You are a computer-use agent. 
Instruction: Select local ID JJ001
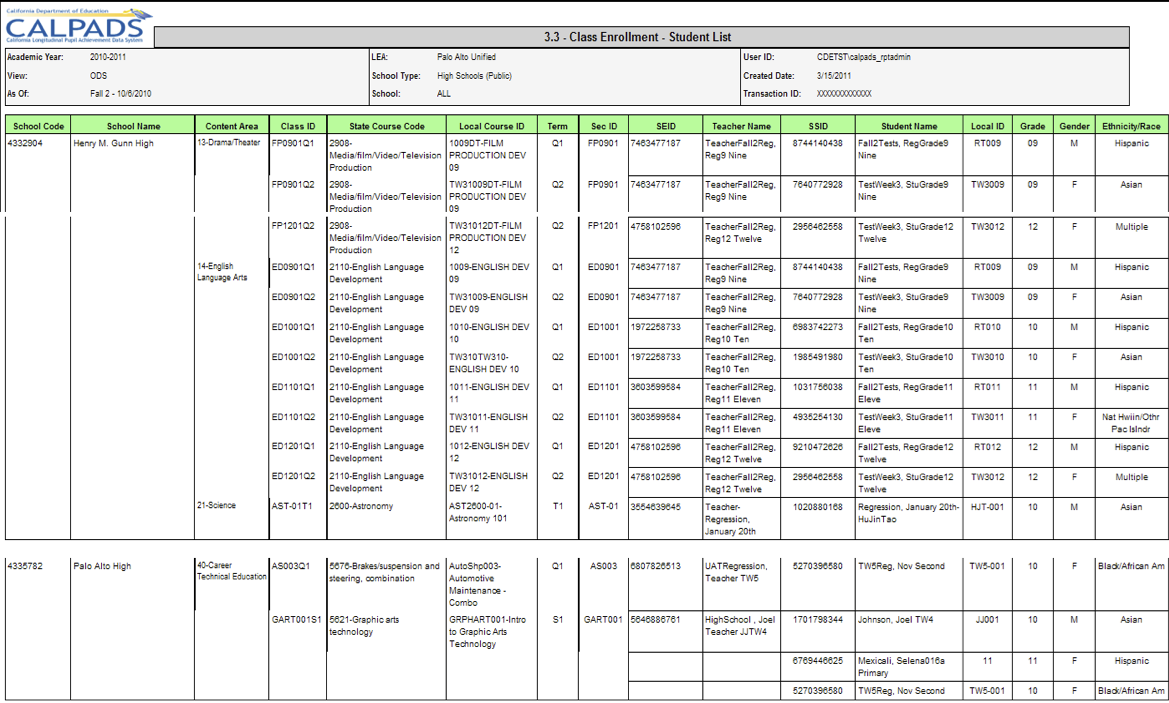pos(987,620)
